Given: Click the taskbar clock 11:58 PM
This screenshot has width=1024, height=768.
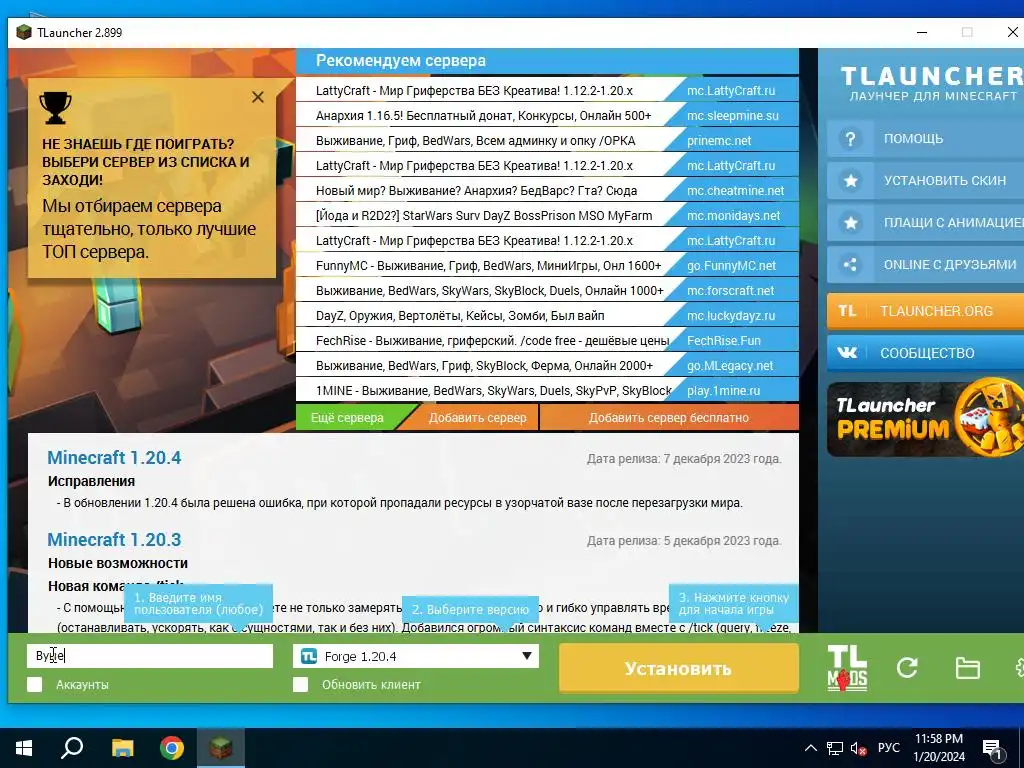Looking at the screenshot, I should pos(938,739).
